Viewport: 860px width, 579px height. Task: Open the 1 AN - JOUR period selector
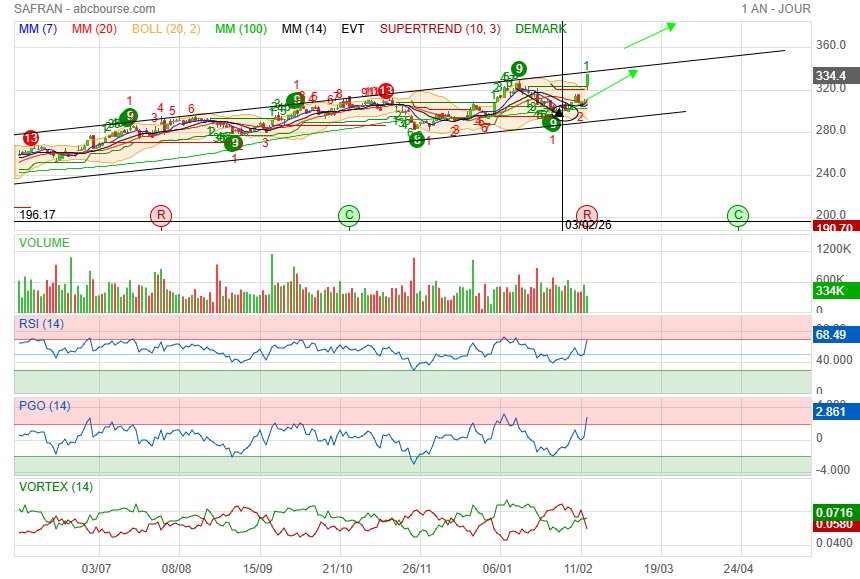click(776, 9)
